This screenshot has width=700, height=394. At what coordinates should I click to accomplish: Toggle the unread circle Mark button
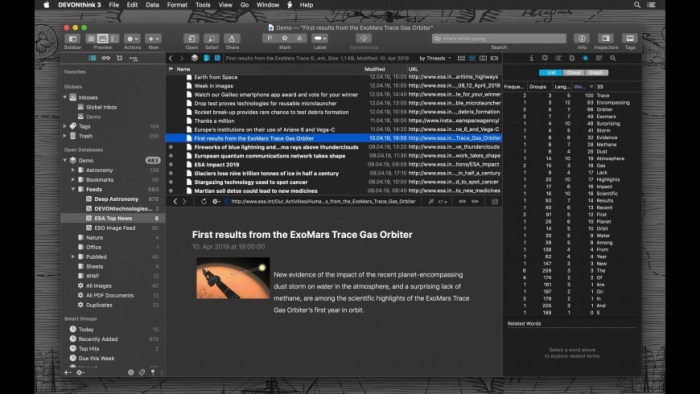tap(284, 38)
